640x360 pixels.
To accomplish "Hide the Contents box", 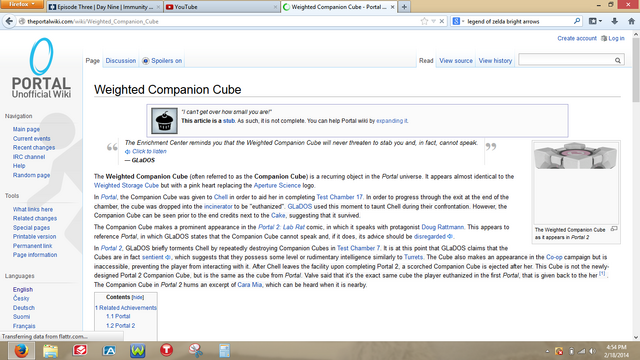I will pos(138,298).
